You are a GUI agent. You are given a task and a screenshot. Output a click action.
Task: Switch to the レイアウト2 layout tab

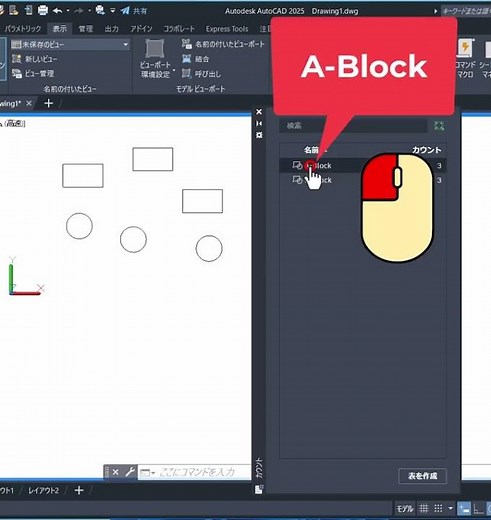click(43, 490)
